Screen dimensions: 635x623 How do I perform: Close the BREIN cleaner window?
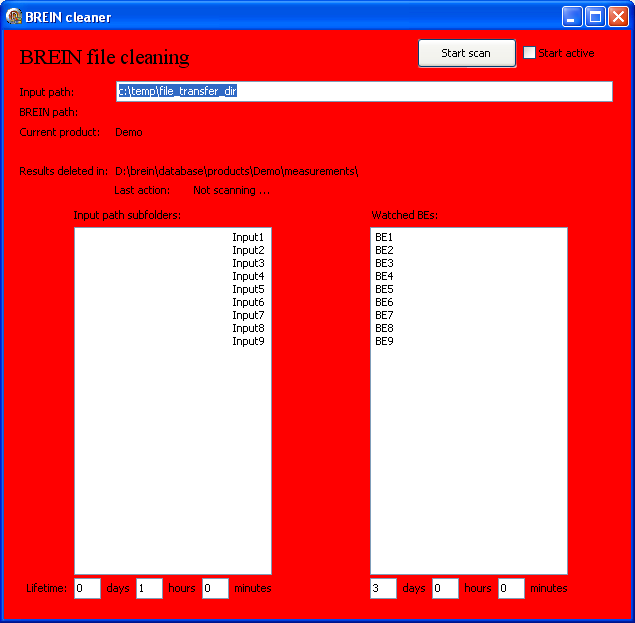point(618,16)
